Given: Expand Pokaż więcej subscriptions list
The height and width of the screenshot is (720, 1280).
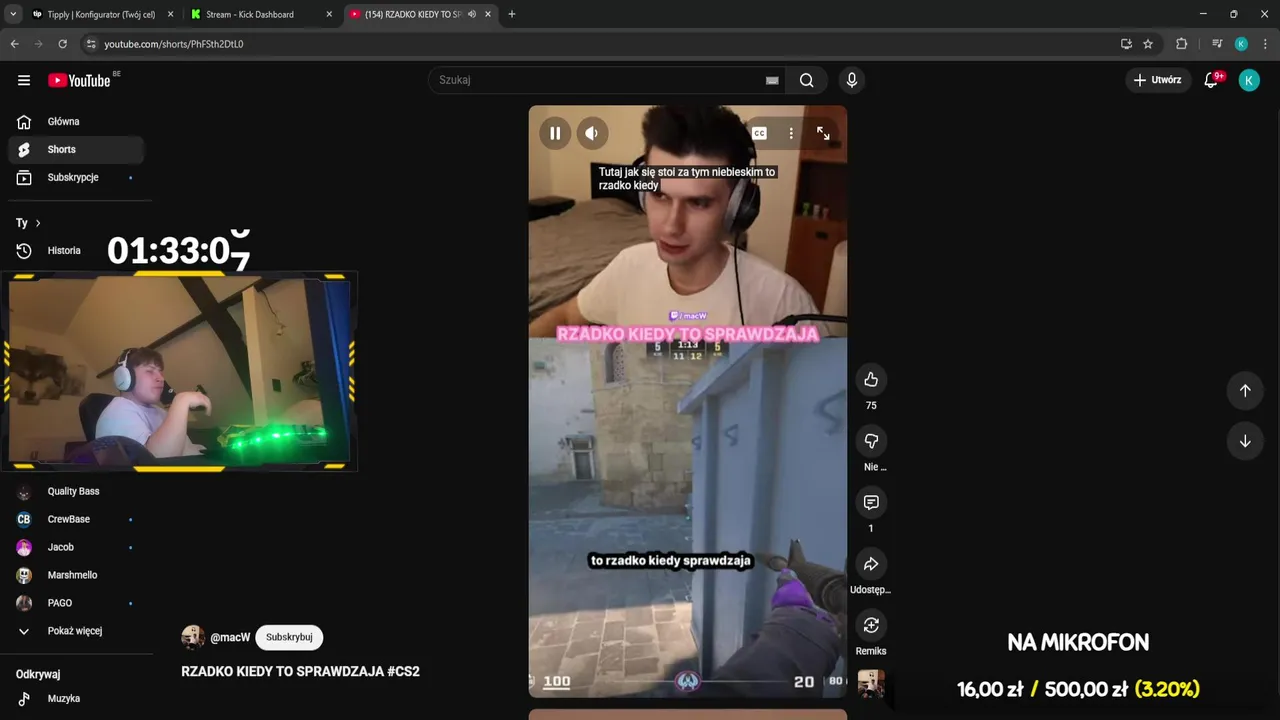Looking at the screenshot, I should 76,632.
